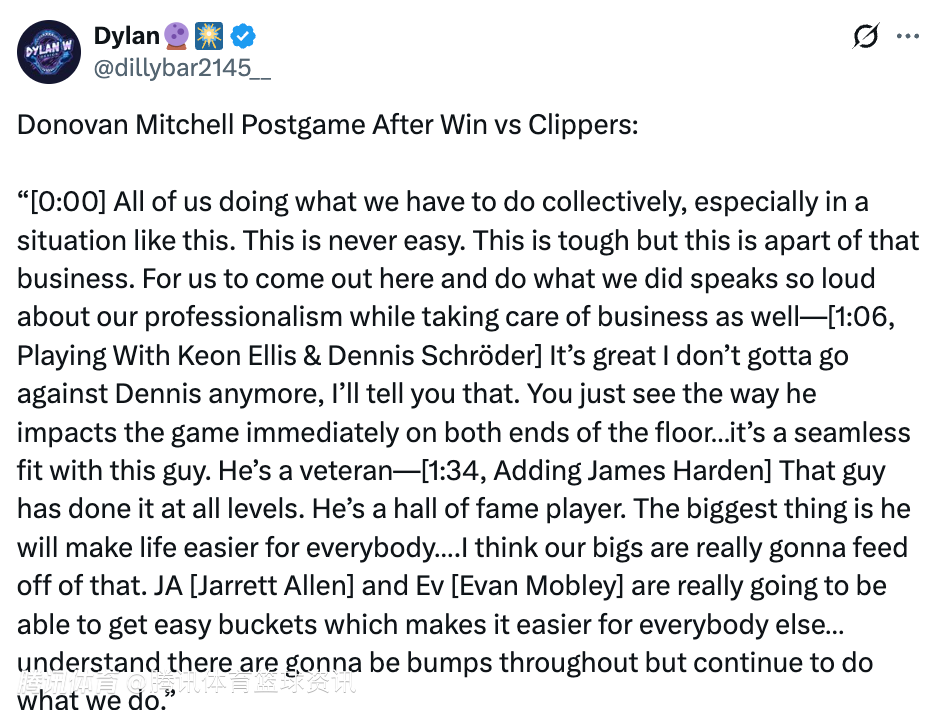Click the display name Dylan
Image resolution: width=934 pixels, height=710 pixels.
pyautogui.click(x=126, y=36)
